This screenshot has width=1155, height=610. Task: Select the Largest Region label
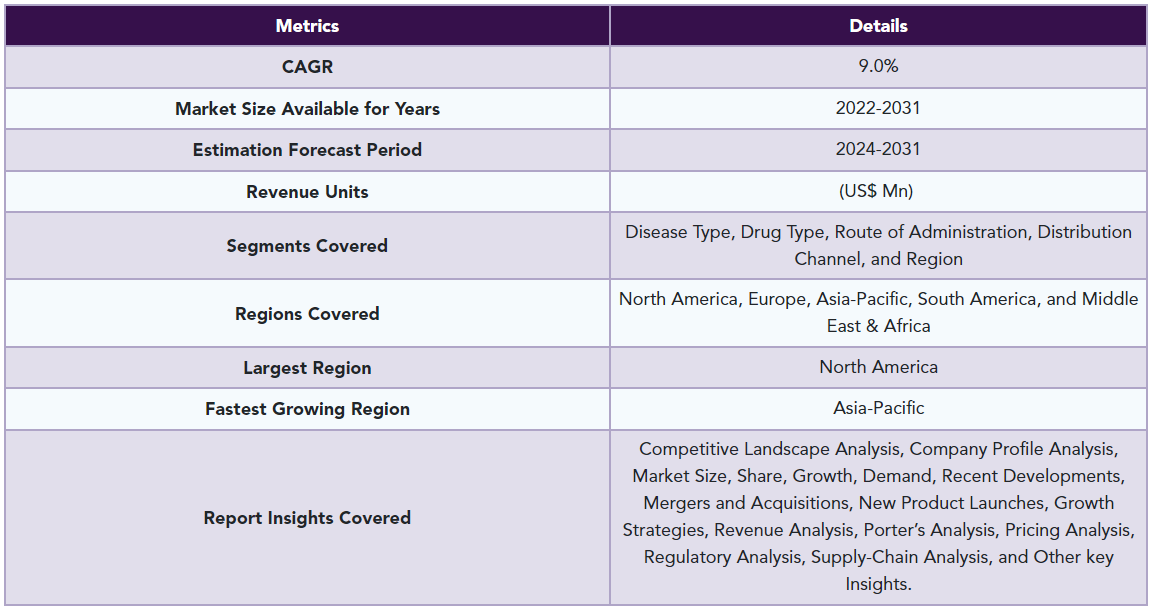307,368
